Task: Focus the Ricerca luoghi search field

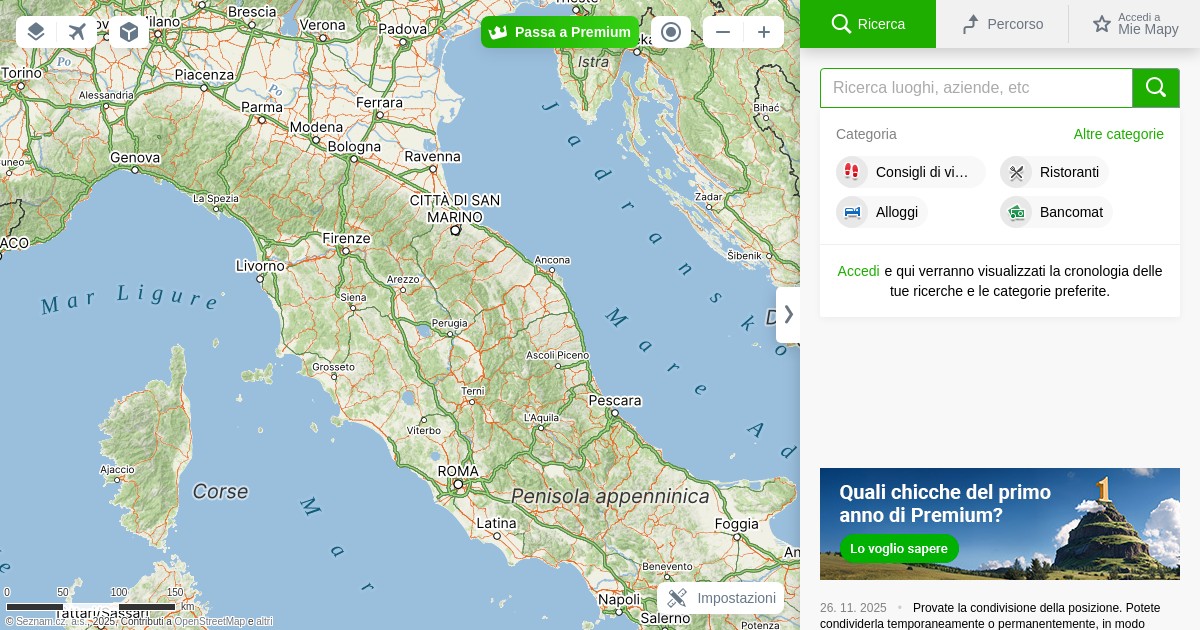Action: 975,88
